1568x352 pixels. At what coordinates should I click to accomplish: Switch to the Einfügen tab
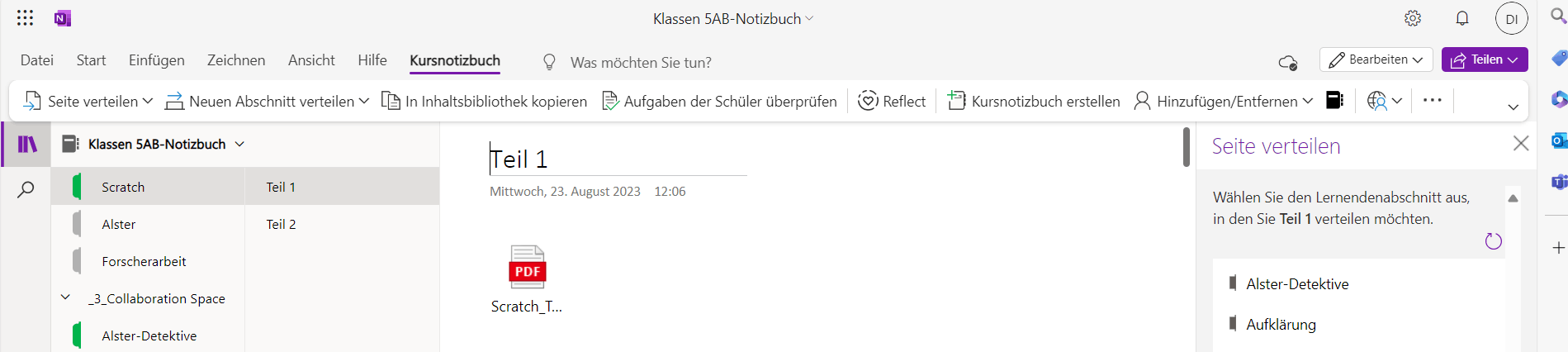[157, 60]
